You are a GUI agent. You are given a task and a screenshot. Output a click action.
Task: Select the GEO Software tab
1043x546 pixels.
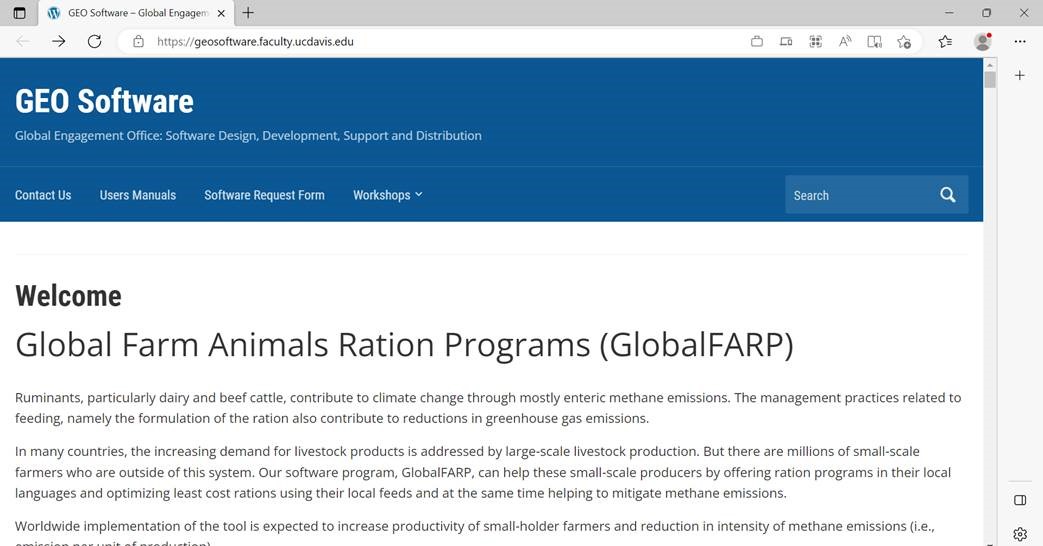click(136, 13)
